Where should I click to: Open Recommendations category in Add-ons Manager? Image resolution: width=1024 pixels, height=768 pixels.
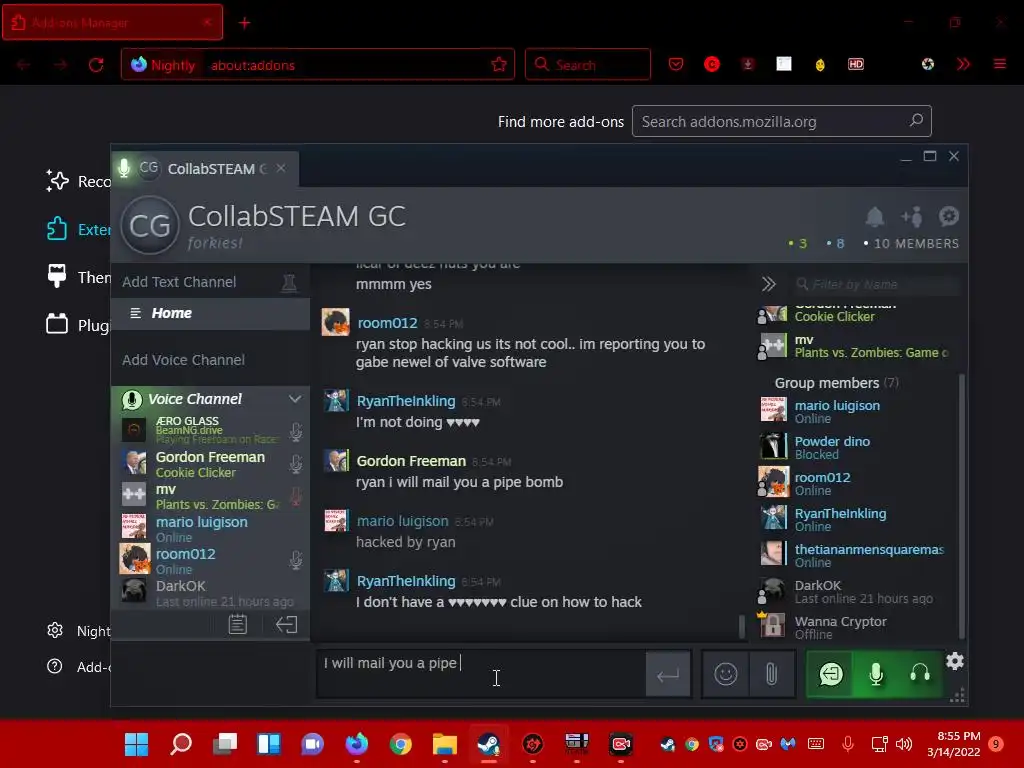[x=78, y=182]
